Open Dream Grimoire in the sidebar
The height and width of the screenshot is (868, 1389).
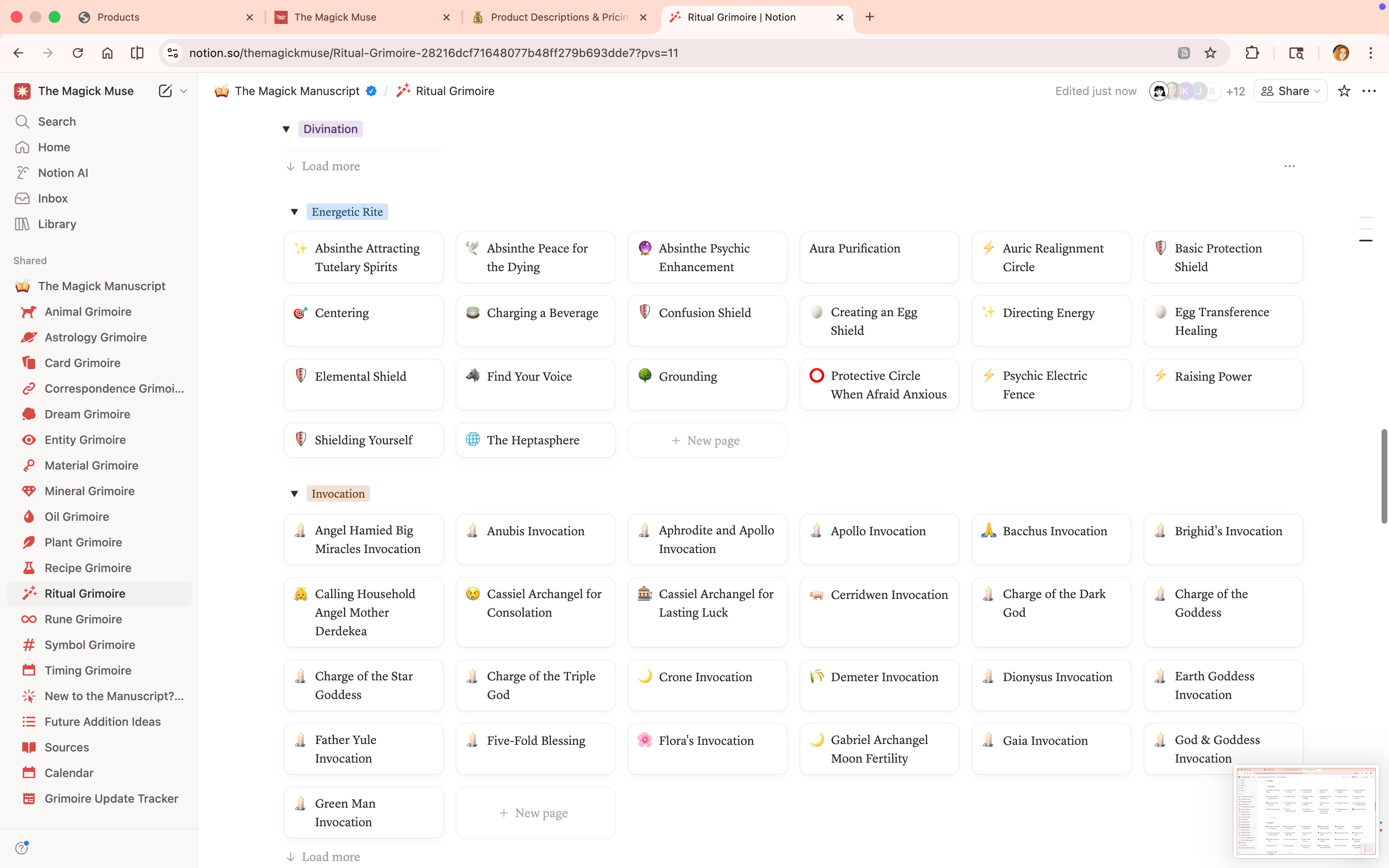pyautogui.click(x=99, y=414)
